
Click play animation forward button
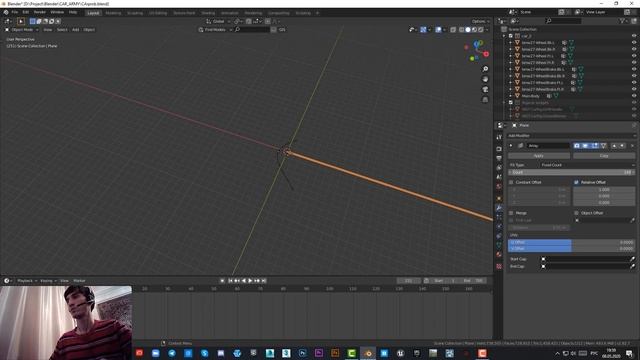click(250, 280)
